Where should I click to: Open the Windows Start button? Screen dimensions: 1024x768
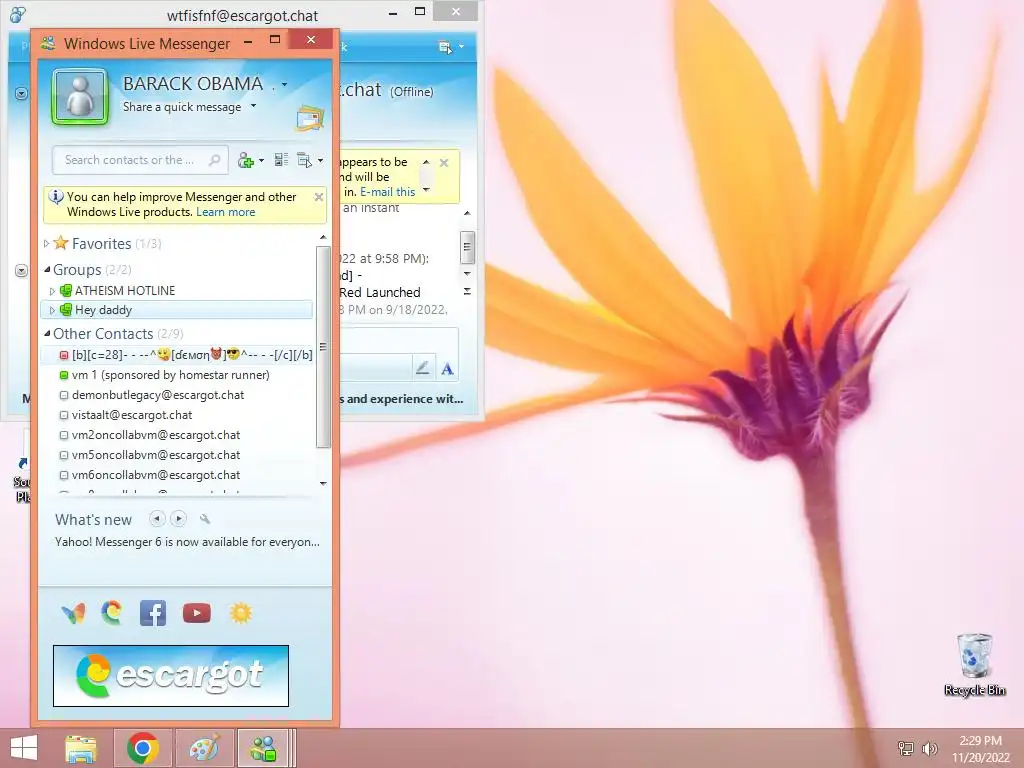[24, 748]
